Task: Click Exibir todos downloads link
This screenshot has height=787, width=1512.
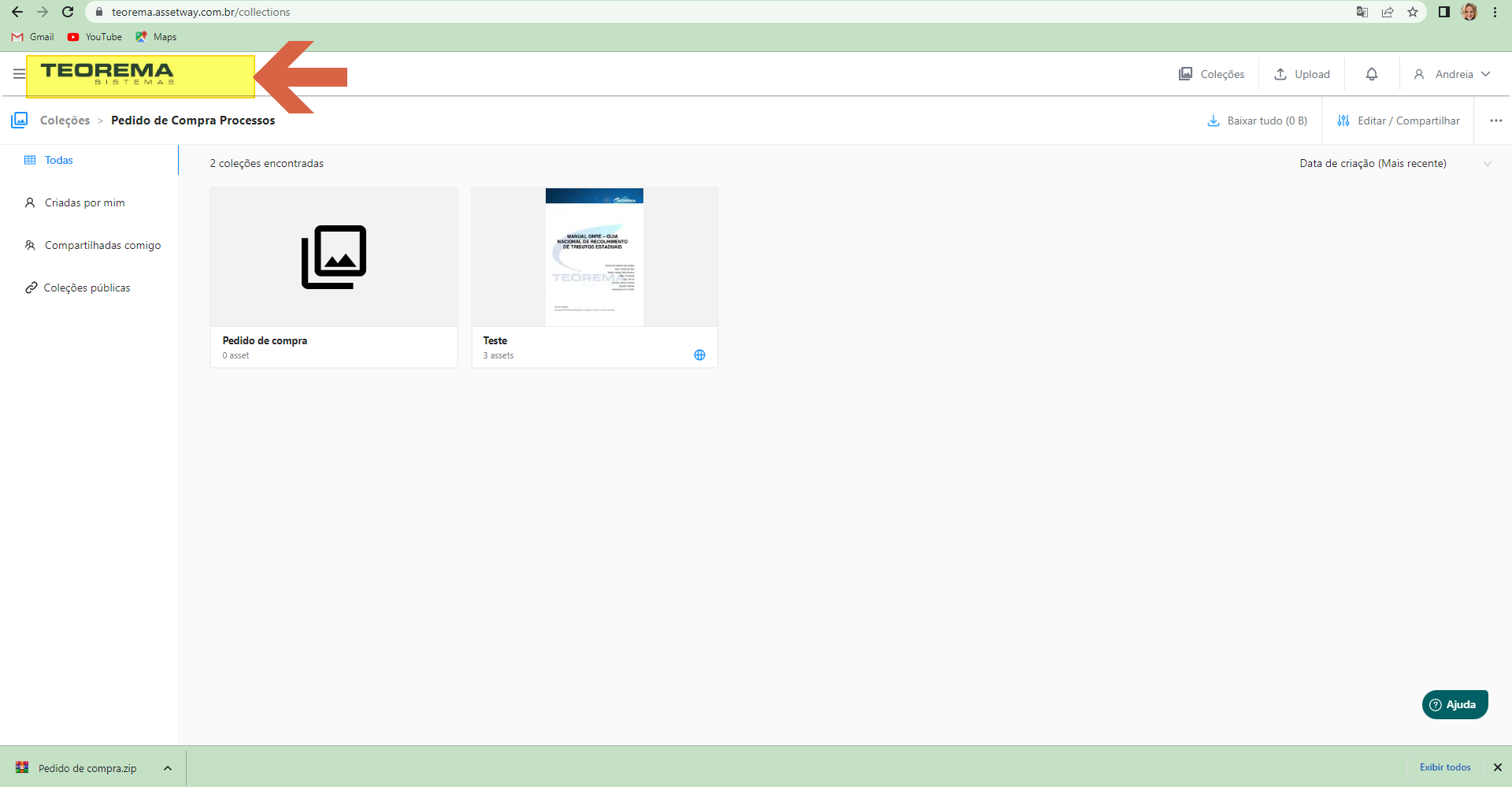Action: pyautogui.click(x=1445, y=767)
